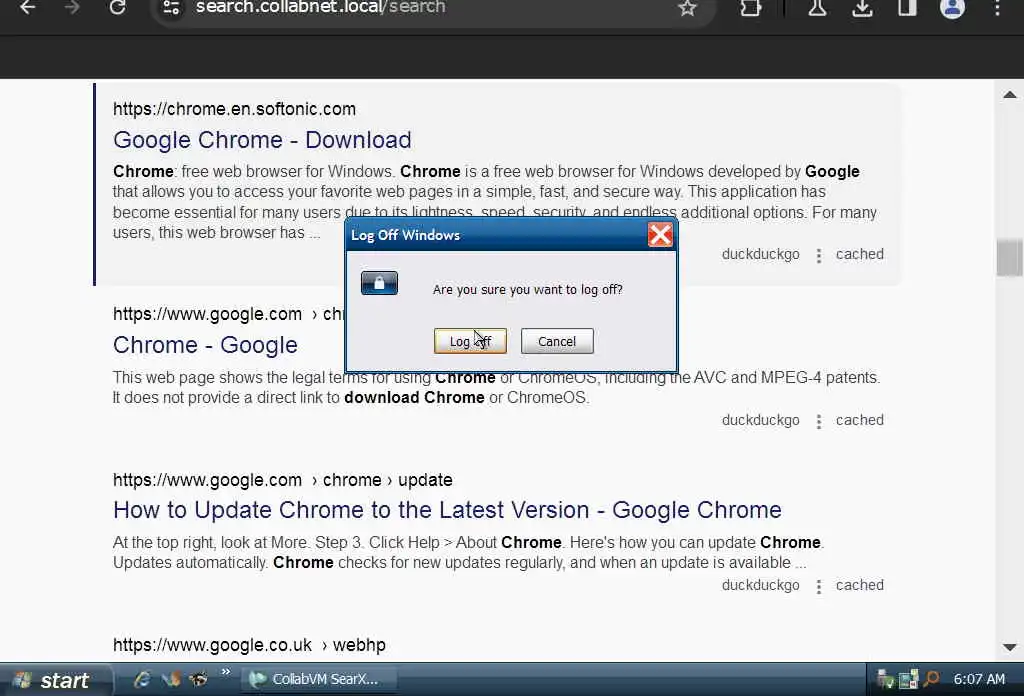Open three-dot menu for Softonic result
The image size is (1024, 696).
[818, 255]
